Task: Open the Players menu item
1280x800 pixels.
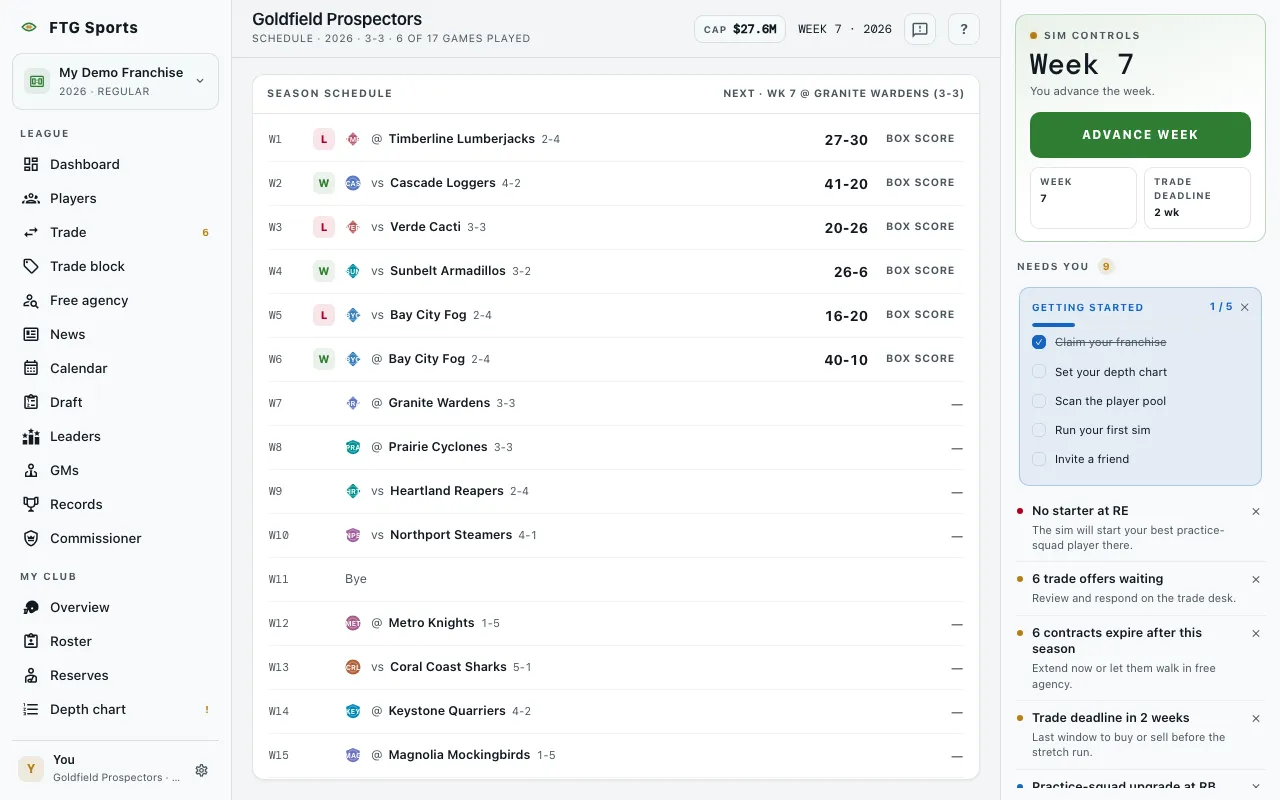Action: click(116, 198)
